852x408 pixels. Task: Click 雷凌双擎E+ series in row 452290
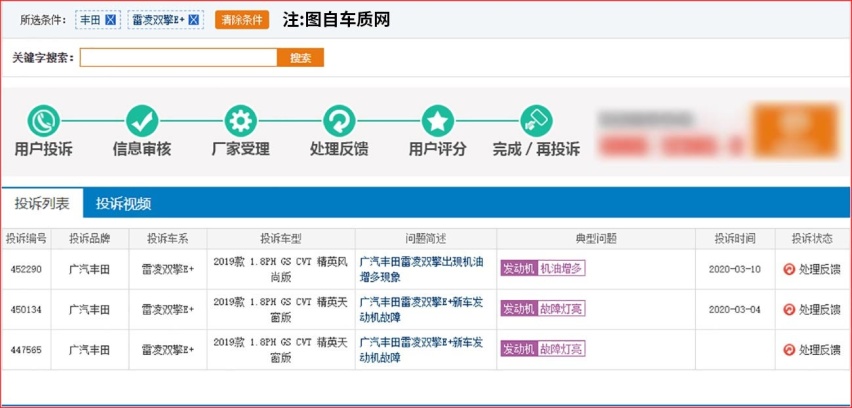[x=168, y=269]
